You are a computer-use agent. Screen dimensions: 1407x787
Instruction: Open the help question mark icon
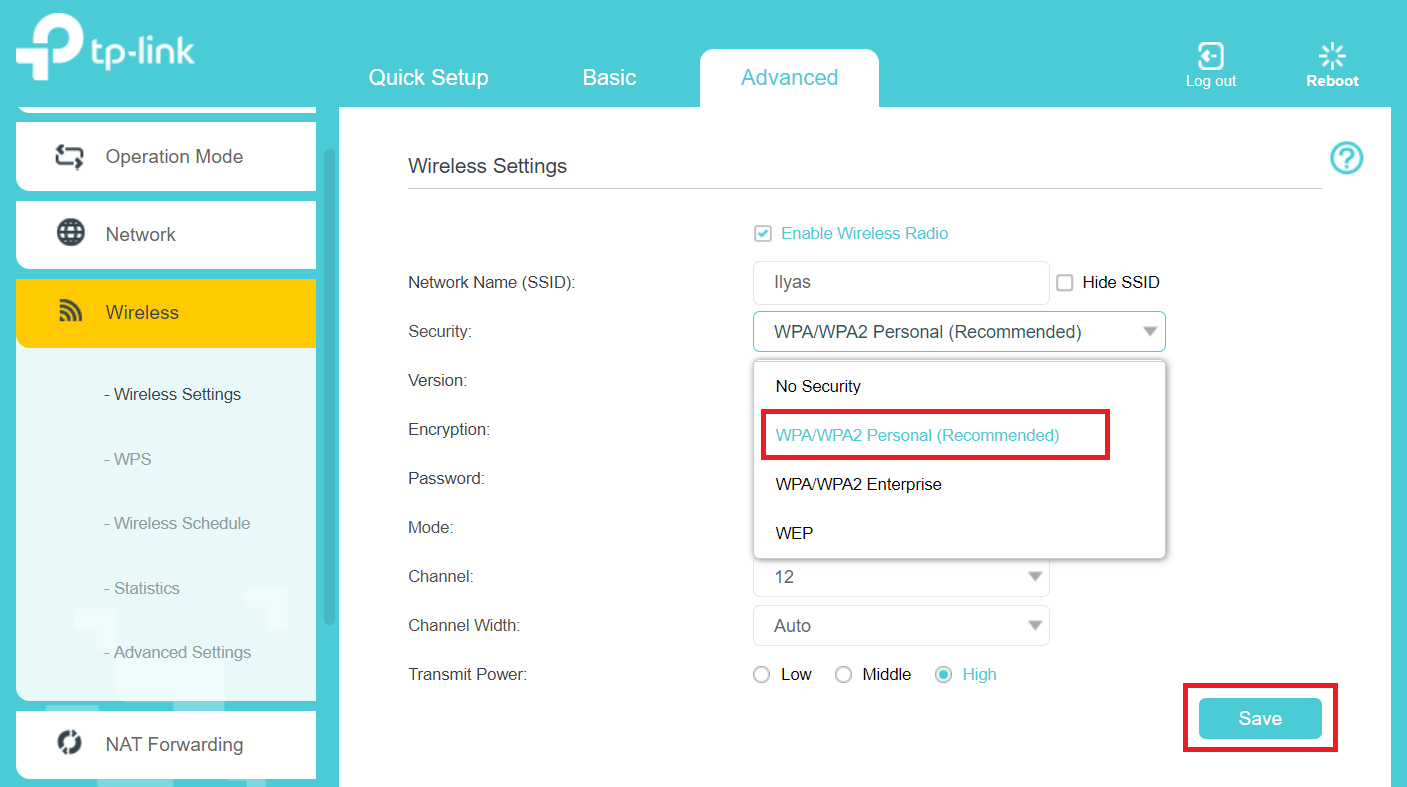pos(1346,158)
